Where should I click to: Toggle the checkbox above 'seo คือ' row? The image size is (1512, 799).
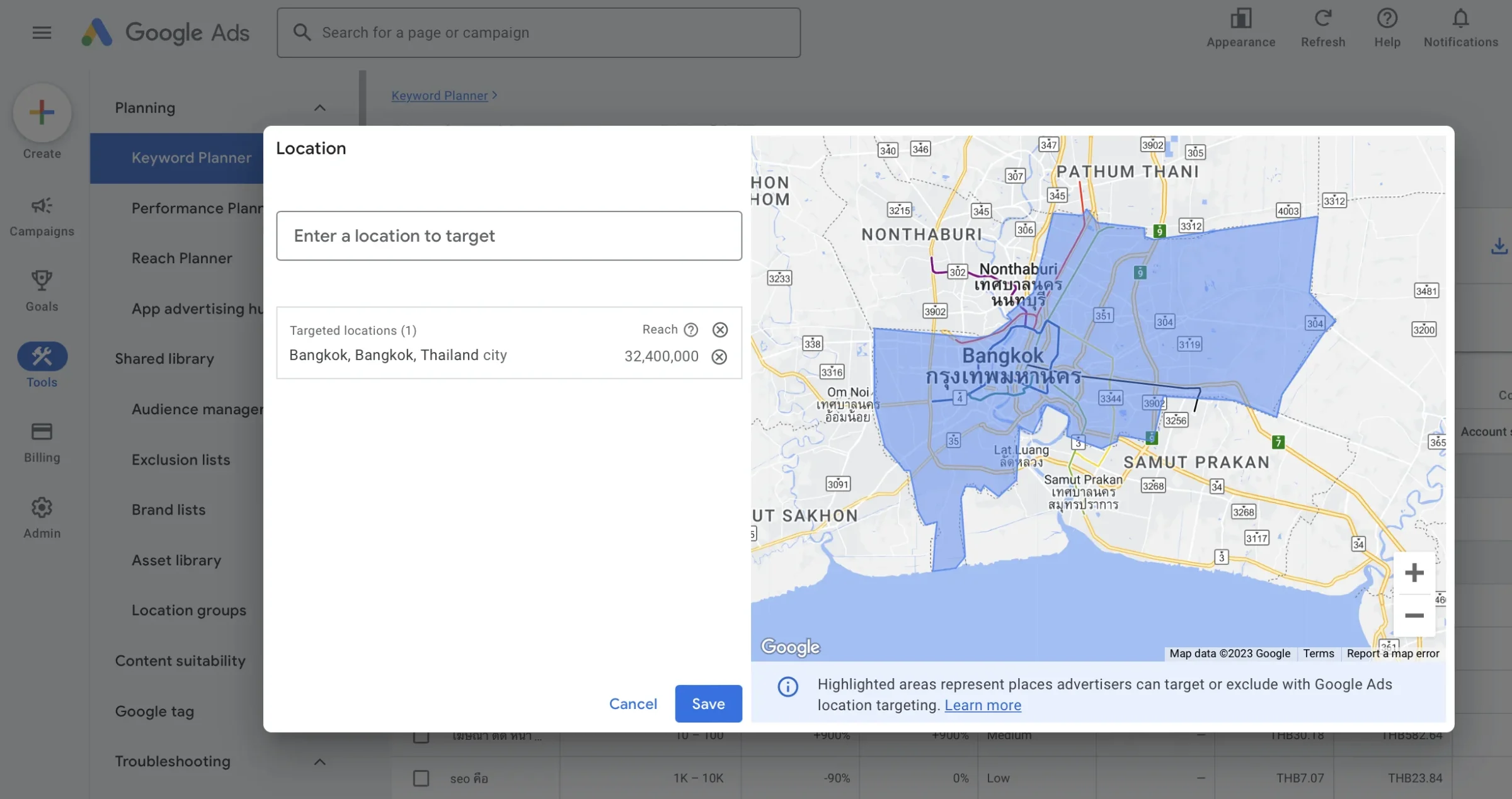click(x=421, y=736)
